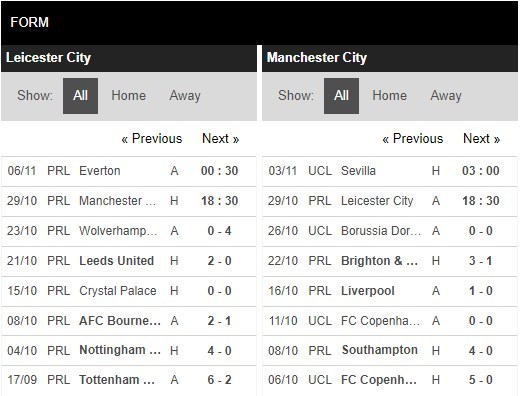Go to Next matches under Manchester City
Viewport: 522px width, 396px height.
[x=482, y=138]
